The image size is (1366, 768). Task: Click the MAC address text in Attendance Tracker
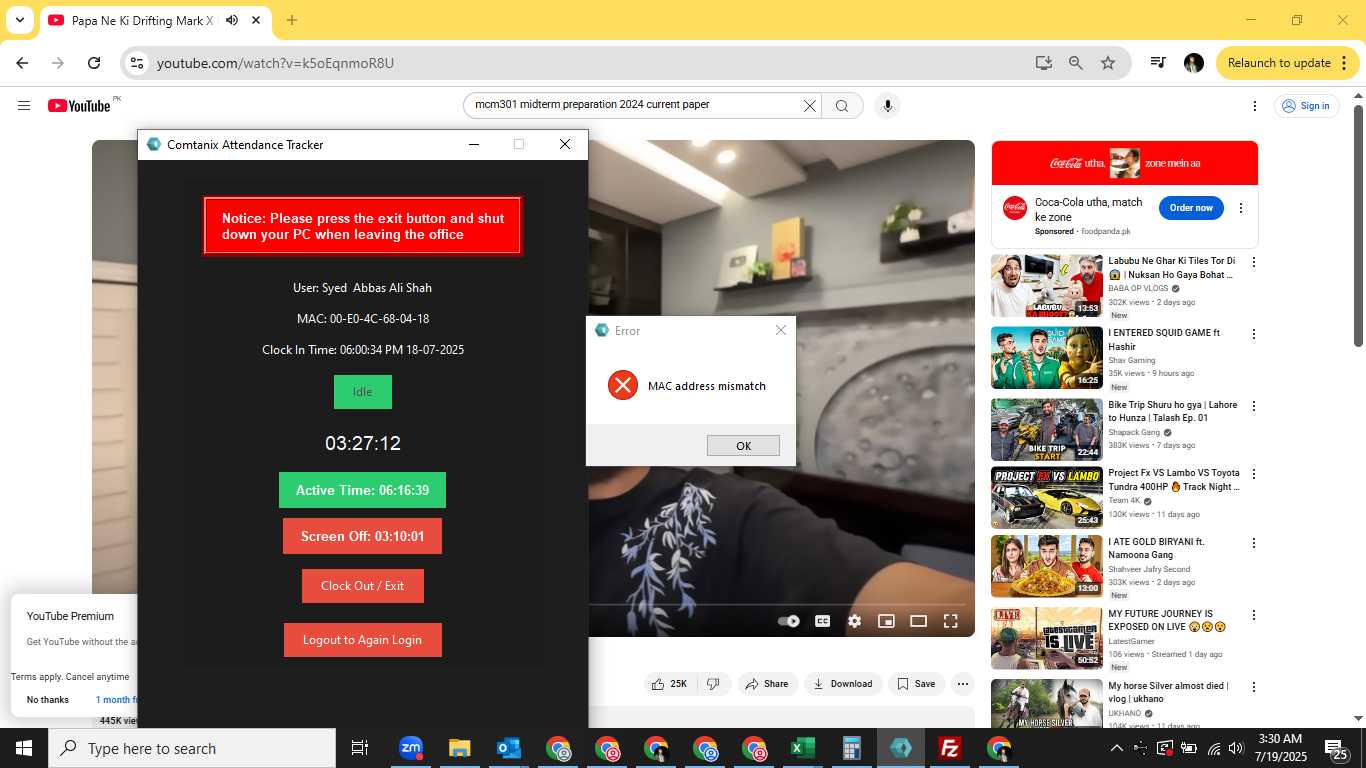tap(363, 319)
